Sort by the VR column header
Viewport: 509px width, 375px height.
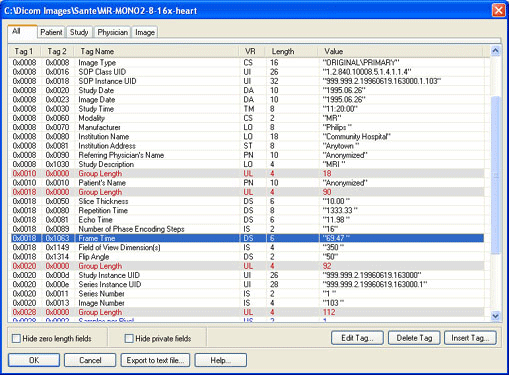252,51
